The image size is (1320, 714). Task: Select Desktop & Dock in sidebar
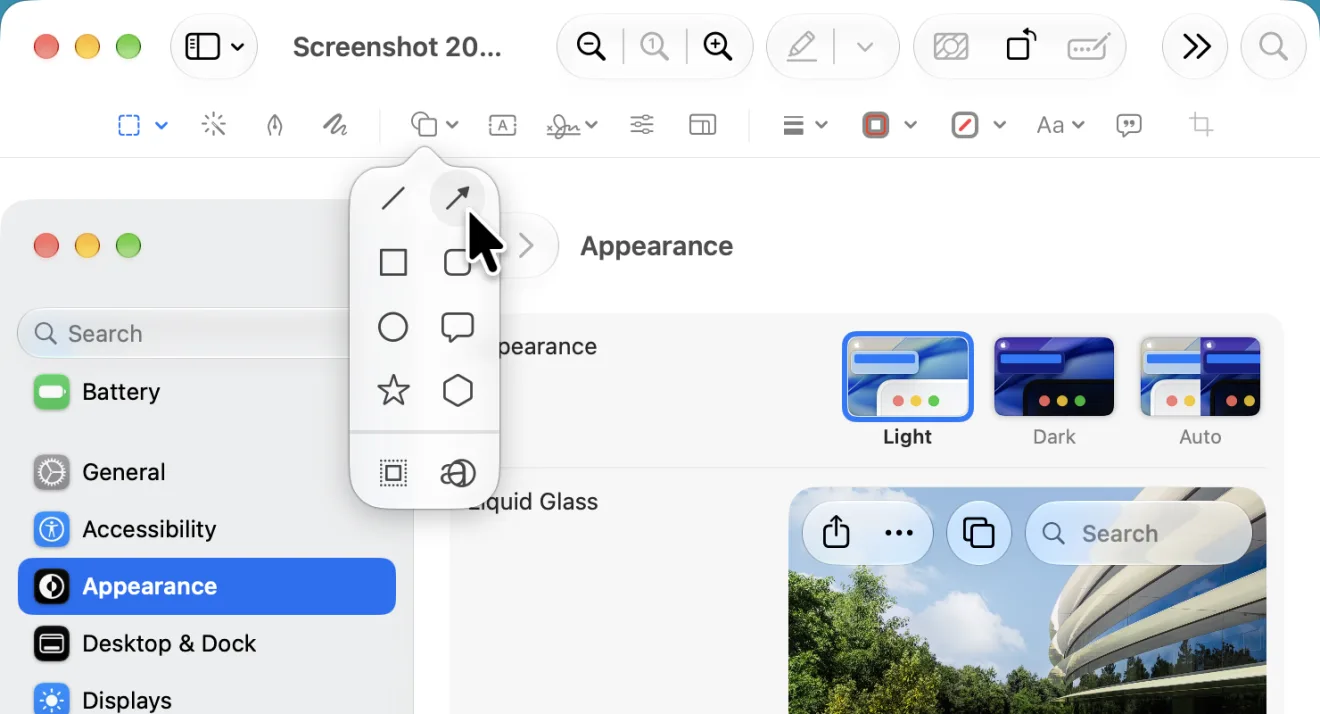(207, 643)
